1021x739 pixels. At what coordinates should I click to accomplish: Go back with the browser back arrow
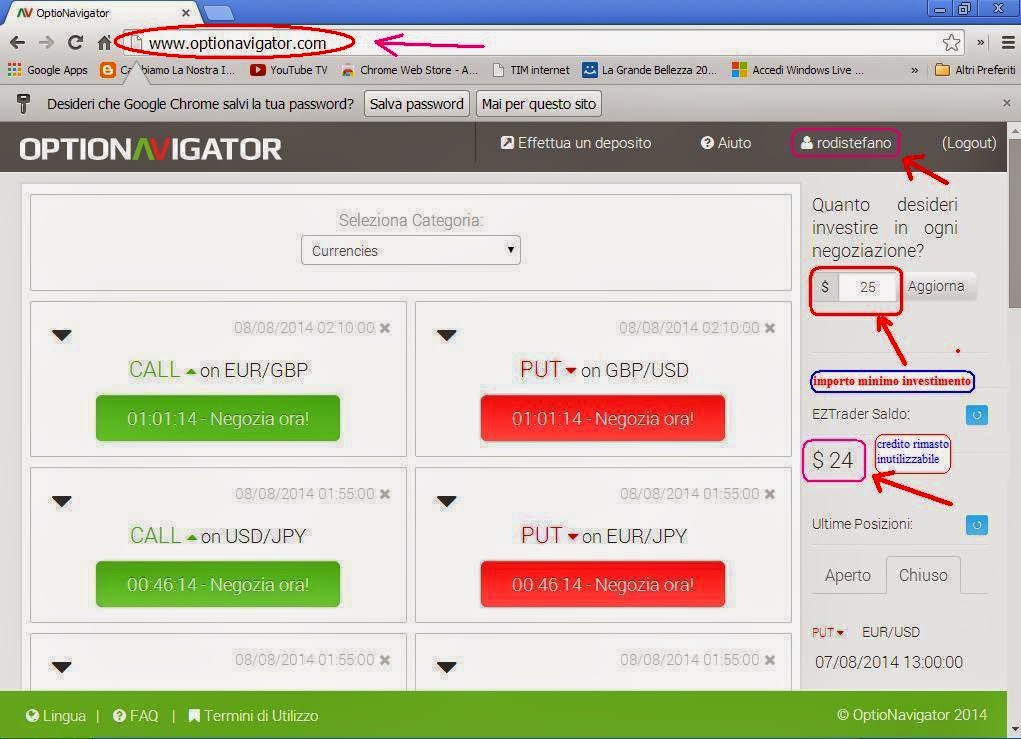click(x=18, y=43)
